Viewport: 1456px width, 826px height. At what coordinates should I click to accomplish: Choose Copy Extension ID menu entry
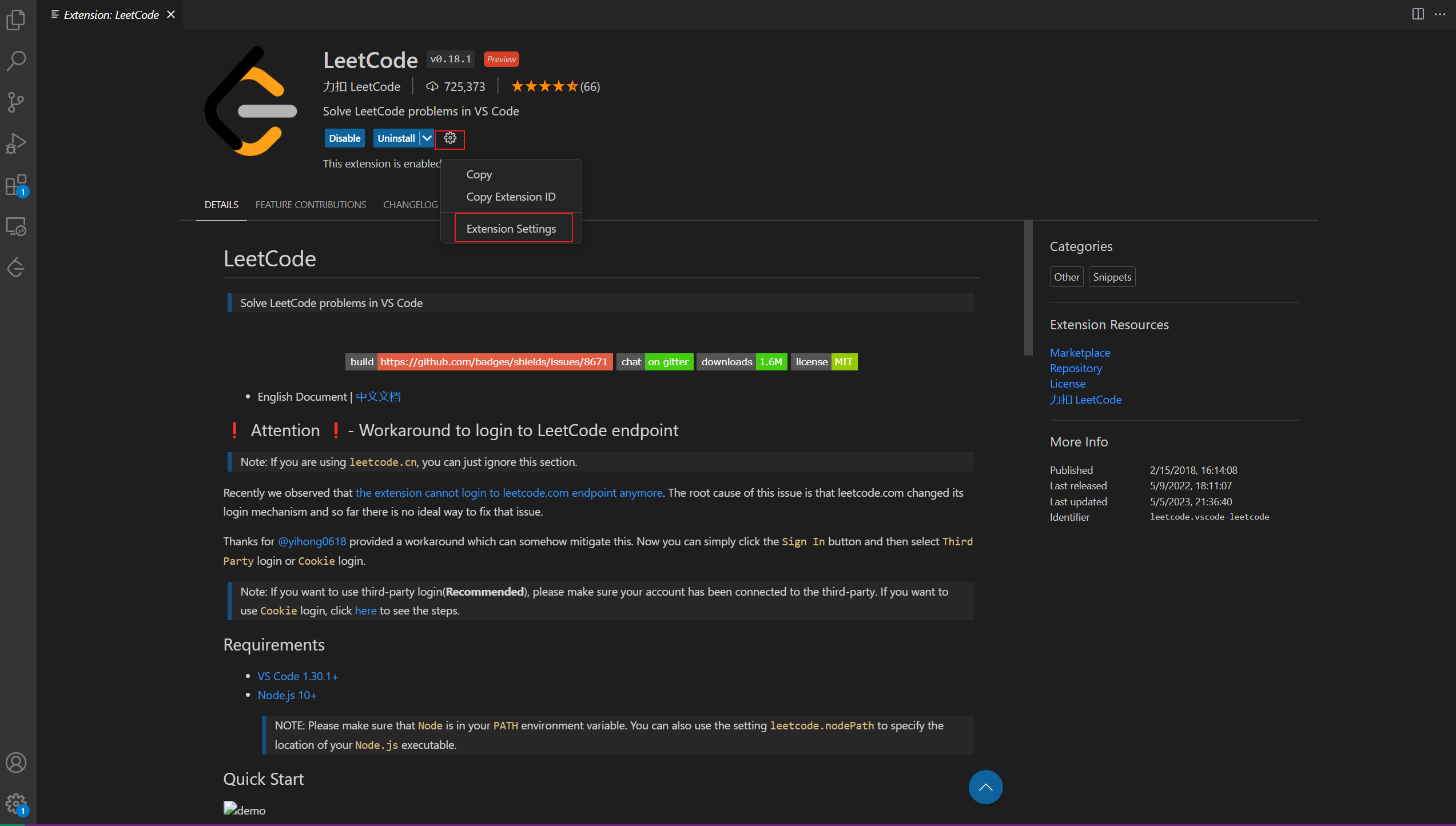pos(511,197)
